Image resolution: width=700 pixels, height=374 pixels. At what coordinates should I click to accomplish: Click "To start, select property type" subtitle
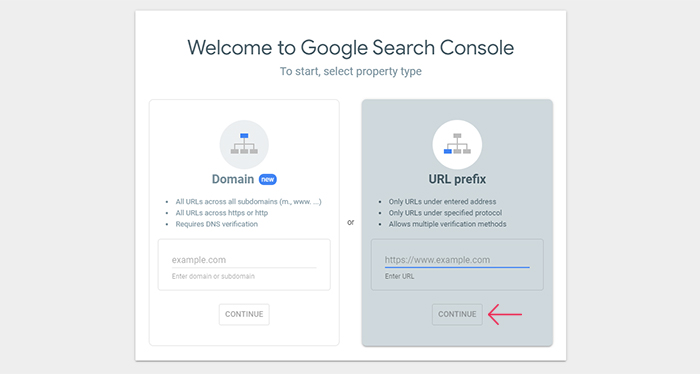click(350, 71)
